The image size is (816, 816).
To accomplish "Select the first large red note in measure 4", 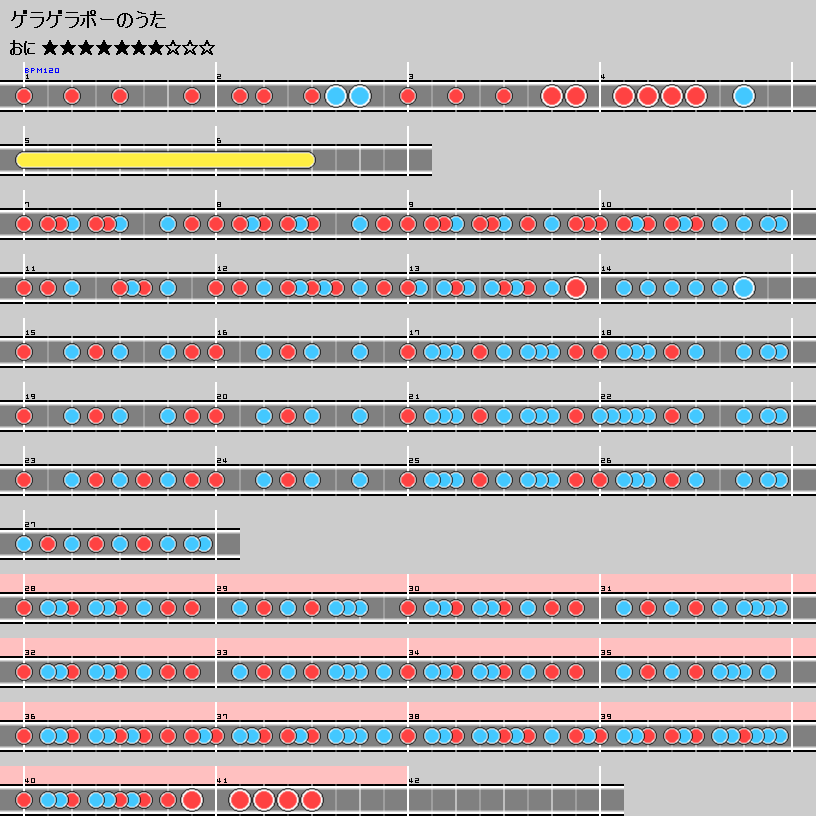I will click(x=623, y=96).
